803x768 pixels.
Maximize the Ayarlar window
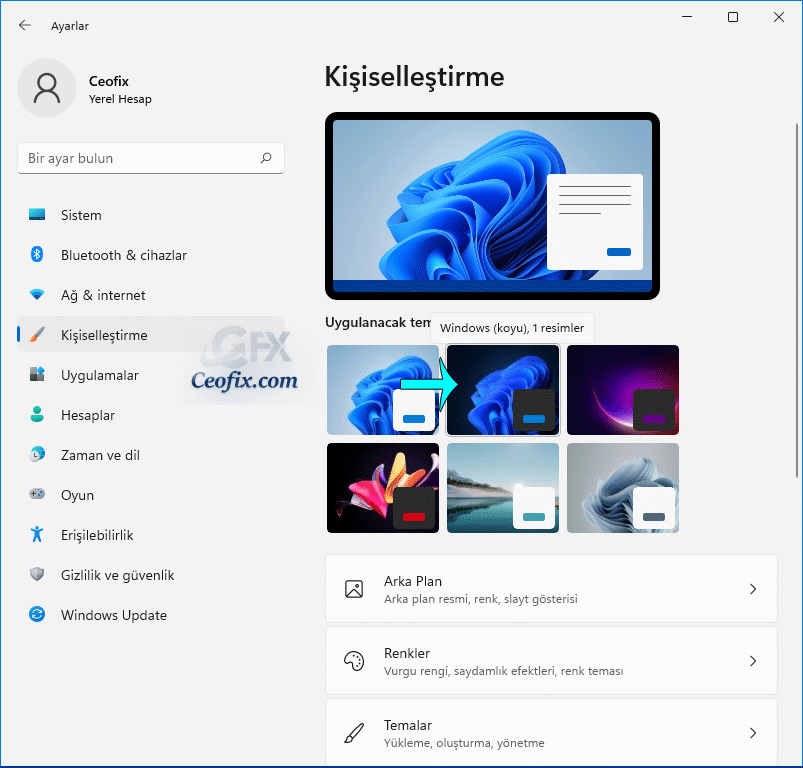[733, 17]
